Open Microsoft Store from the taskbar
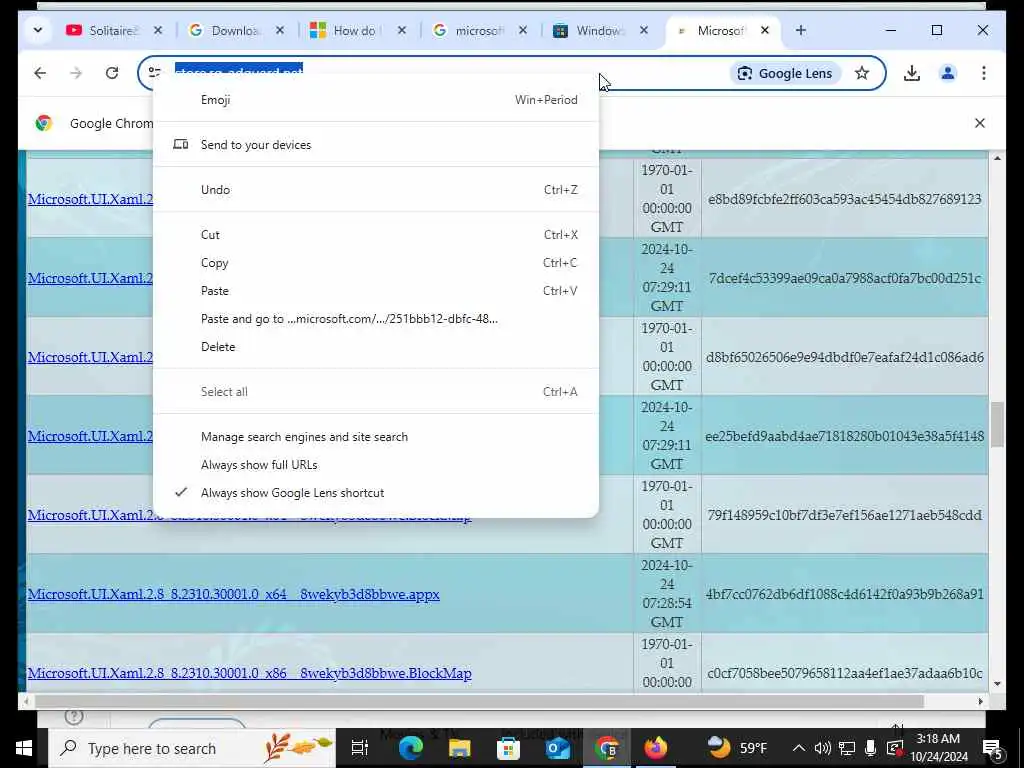This screenshot has width=1024, height=768. (x=508, y=748)
